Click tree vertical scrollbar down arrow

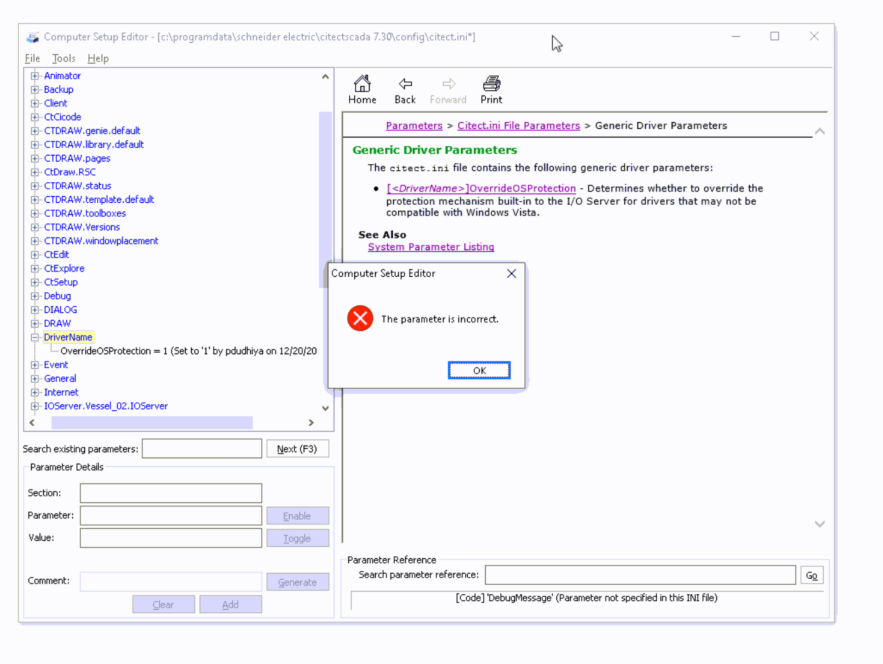pyautogui.click(x=325, y=408)
